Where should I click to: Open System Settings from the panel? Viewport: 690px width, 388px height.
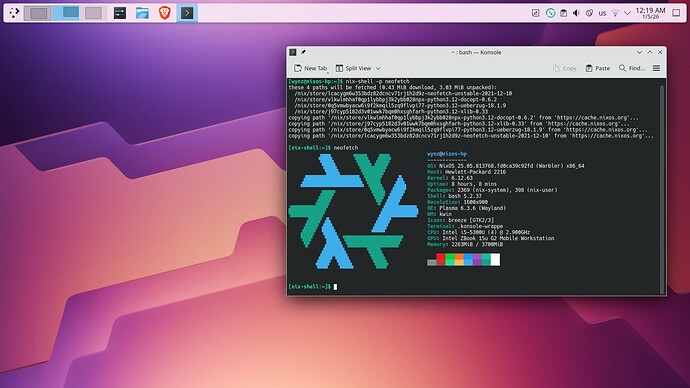[x=120, y=13]
